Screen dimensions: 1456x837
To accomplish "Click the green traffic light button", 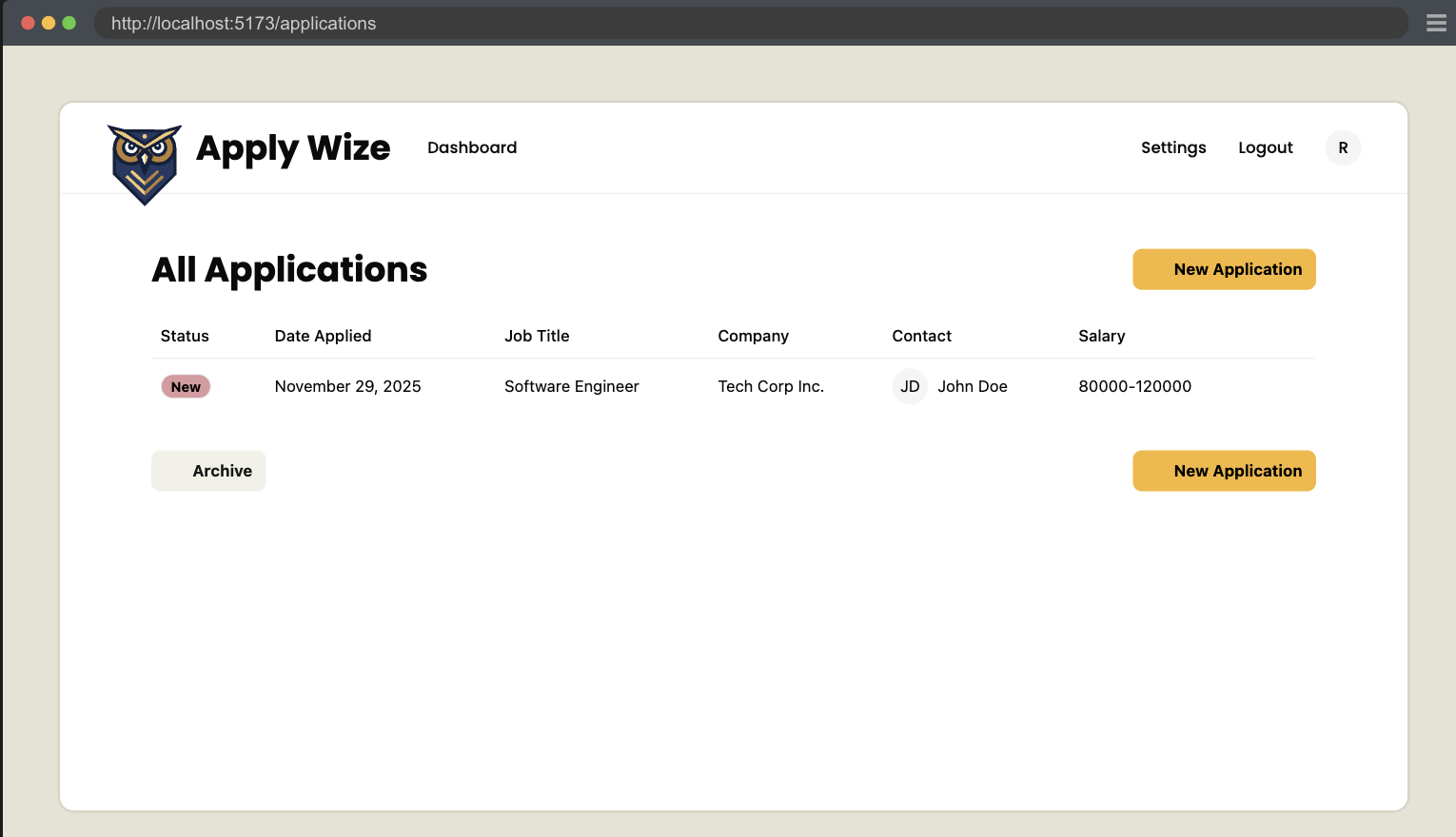I will point(68,21).
